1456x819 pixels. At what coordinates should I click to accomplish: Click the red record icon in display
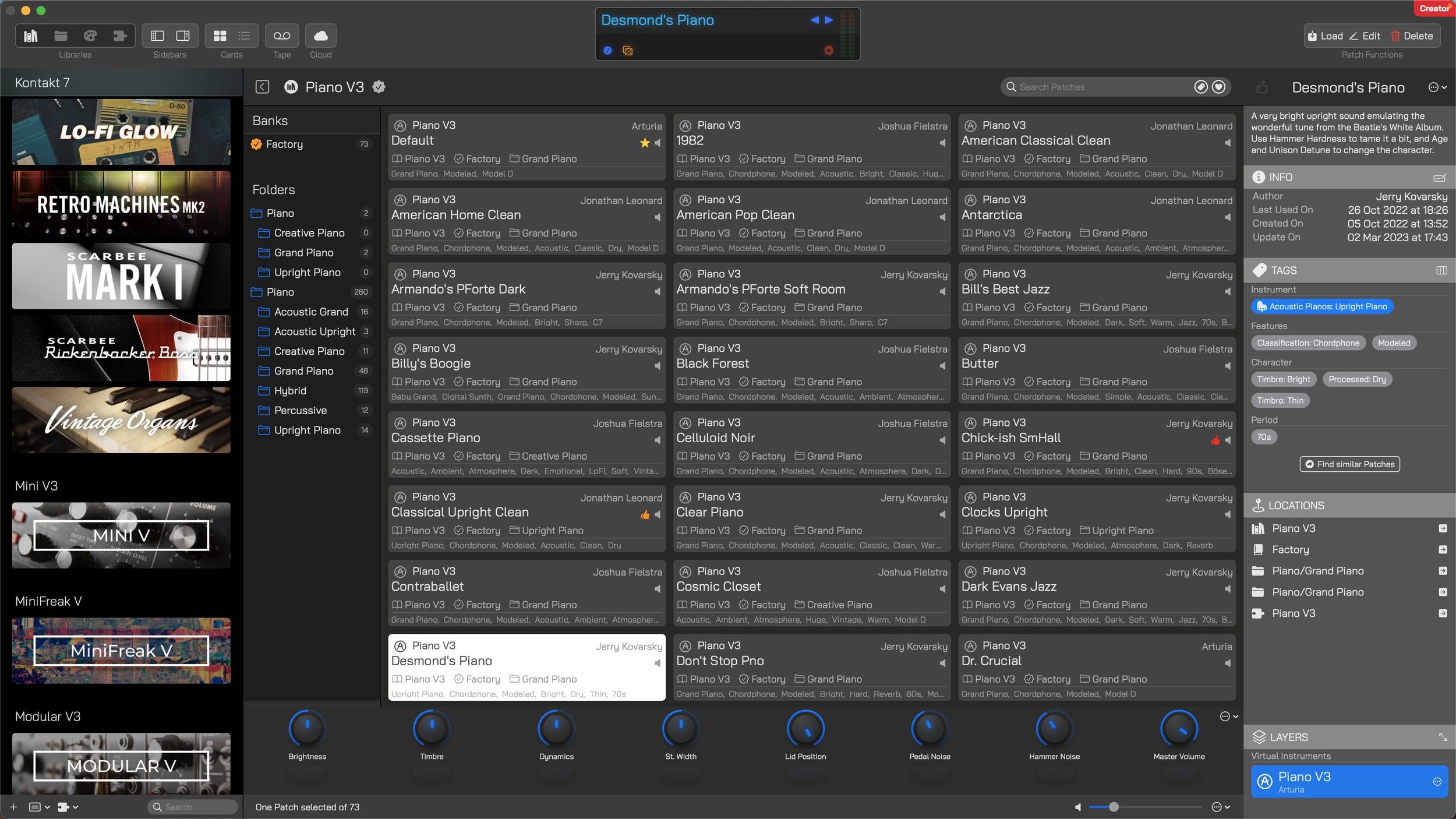(828, 51)
